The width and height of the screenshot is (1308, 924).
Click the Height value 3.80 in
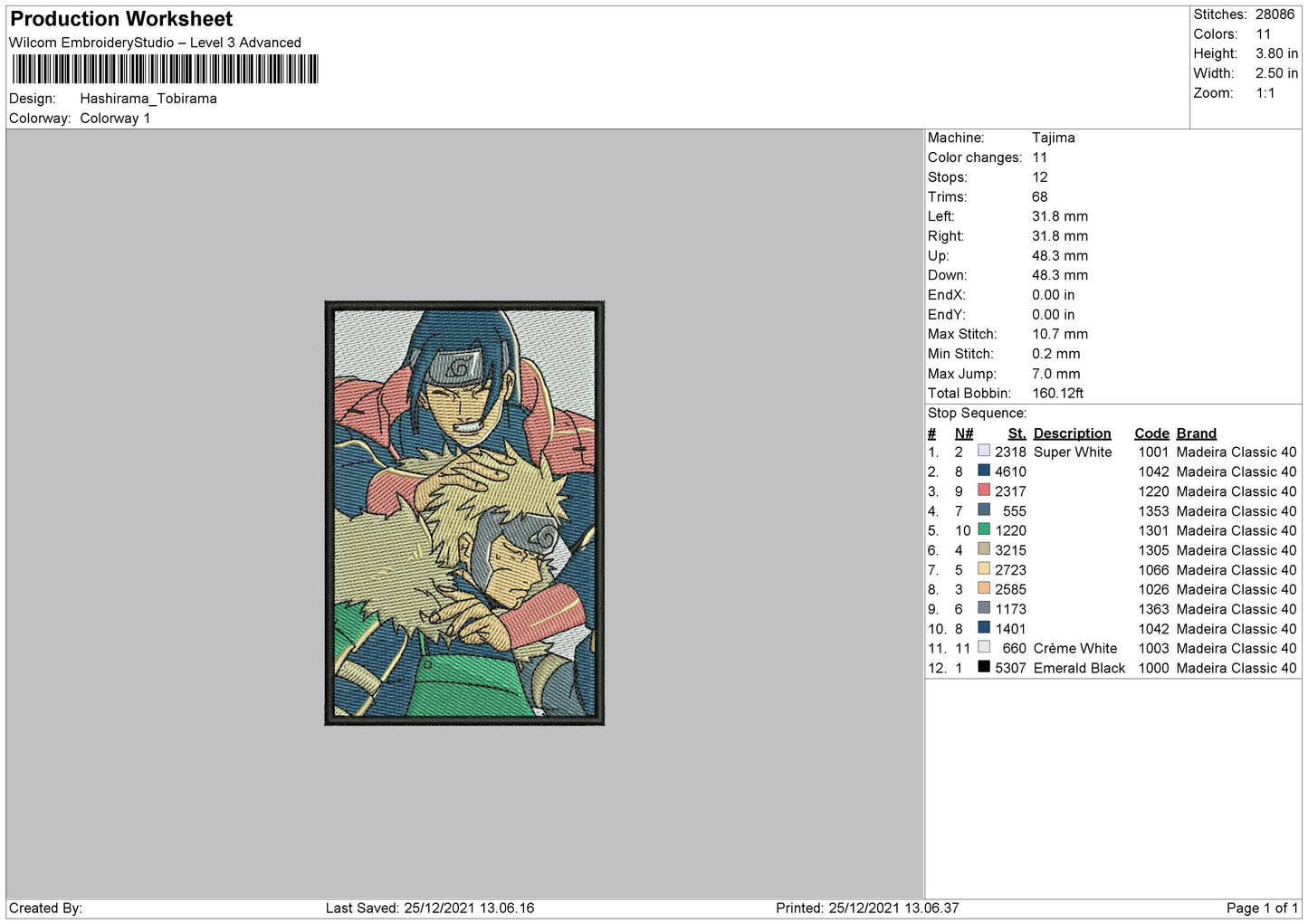[1276, 53]
